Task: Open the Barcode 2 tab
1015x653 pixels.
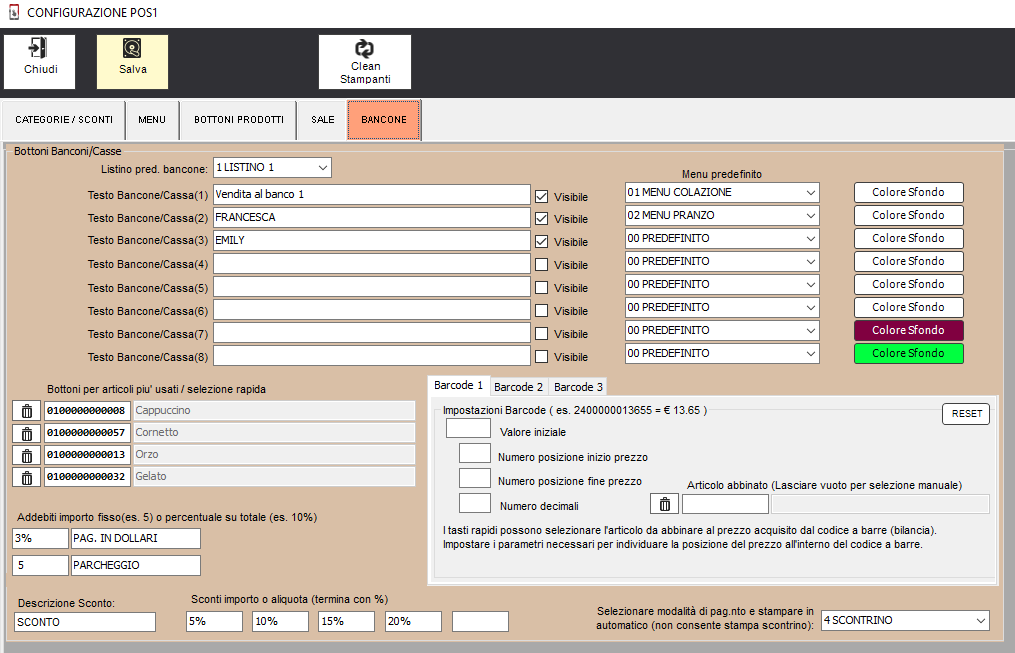Action: (519, 387)
